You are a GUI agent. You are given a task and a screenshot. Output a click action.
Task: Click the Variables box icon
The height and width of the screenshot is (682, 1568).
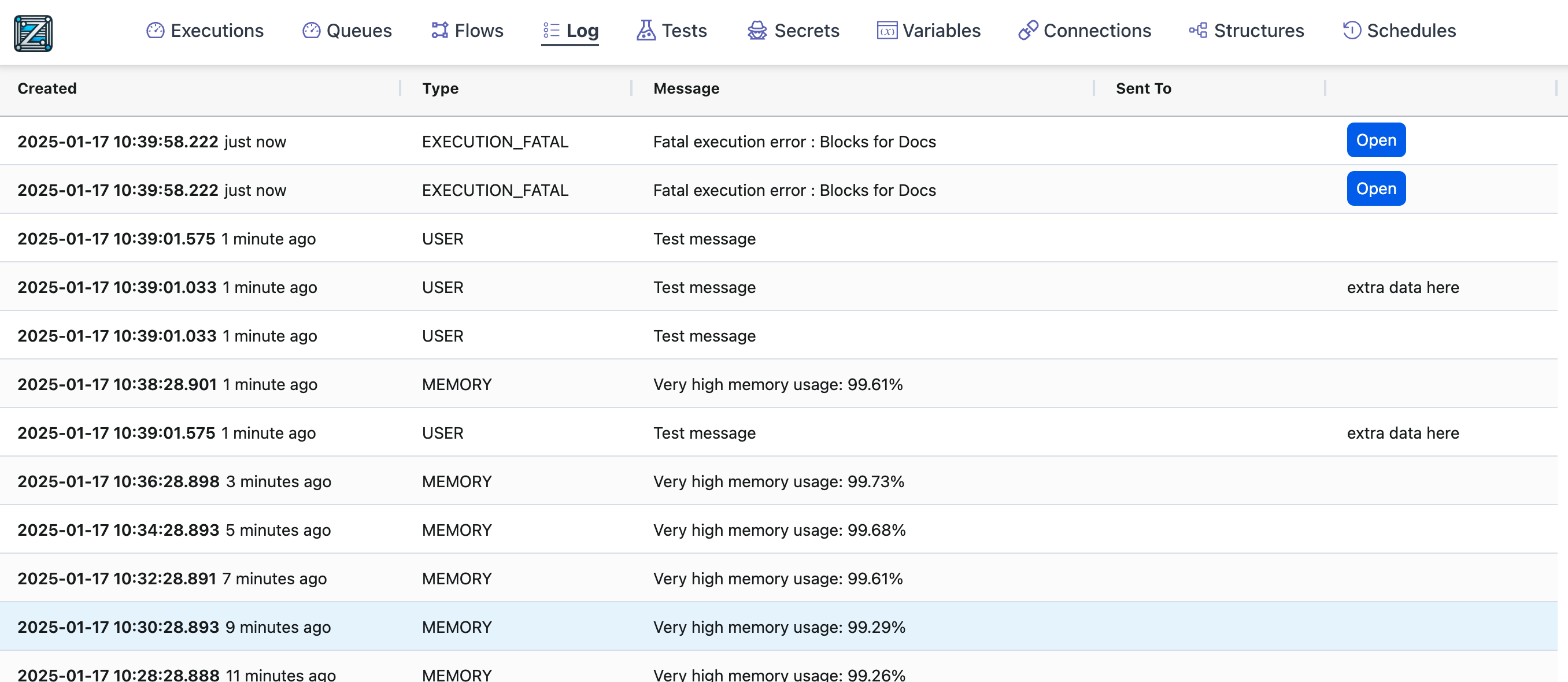tap(886, 31)
